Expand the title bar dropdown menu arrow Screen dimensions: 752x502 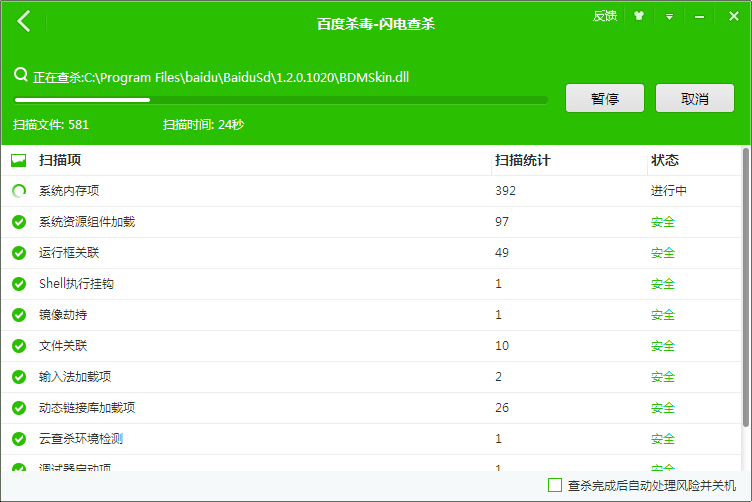pos(669,17)
